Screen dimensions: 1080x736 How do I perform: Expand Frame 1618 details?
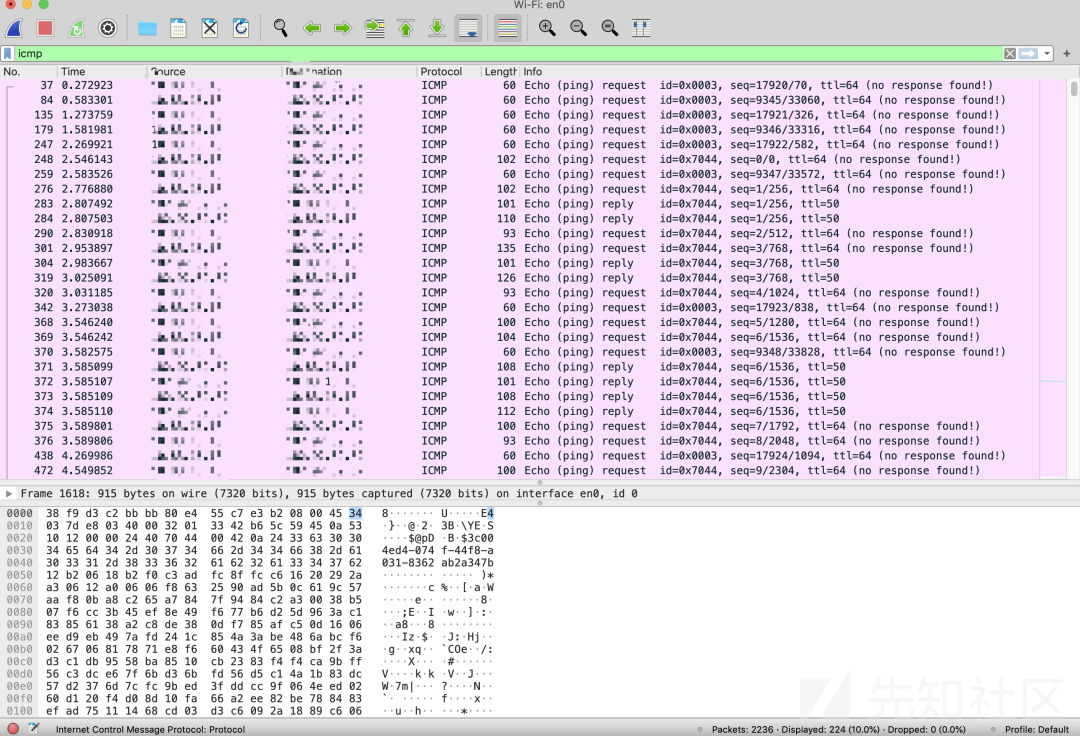point(9,494)
